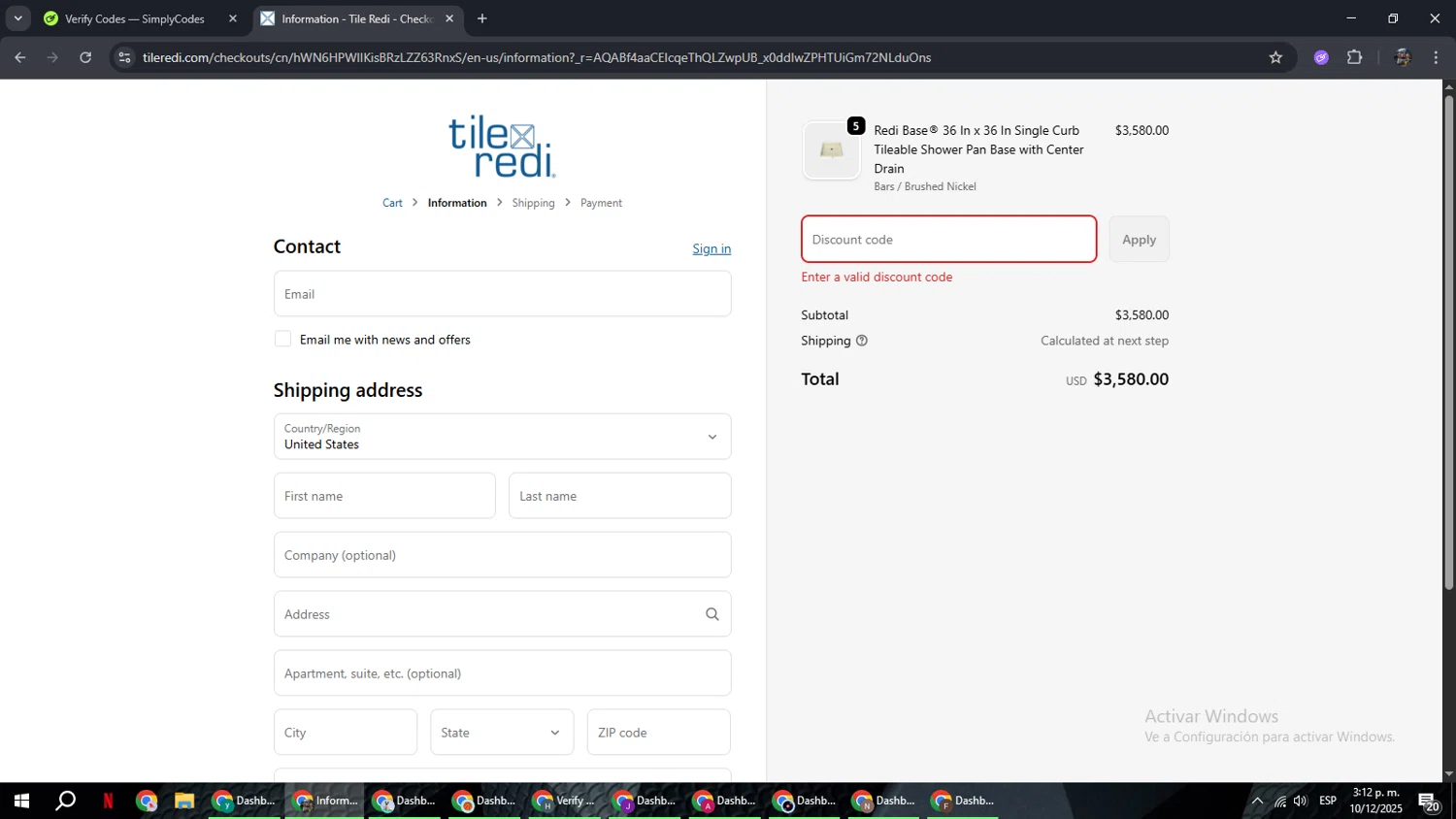Open the Wi-Fi network tray icon
The height and width of the screenshot is (819, 1456).
[x=1280, y=801]
